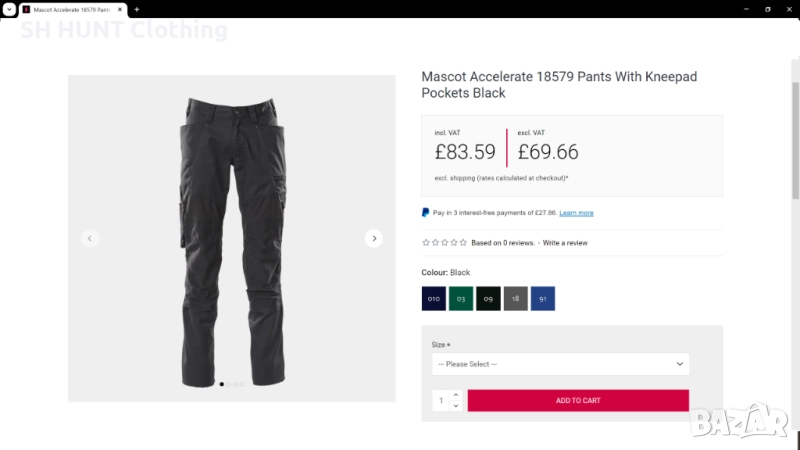Open the browser tab search chevron

tap(8, 9)
